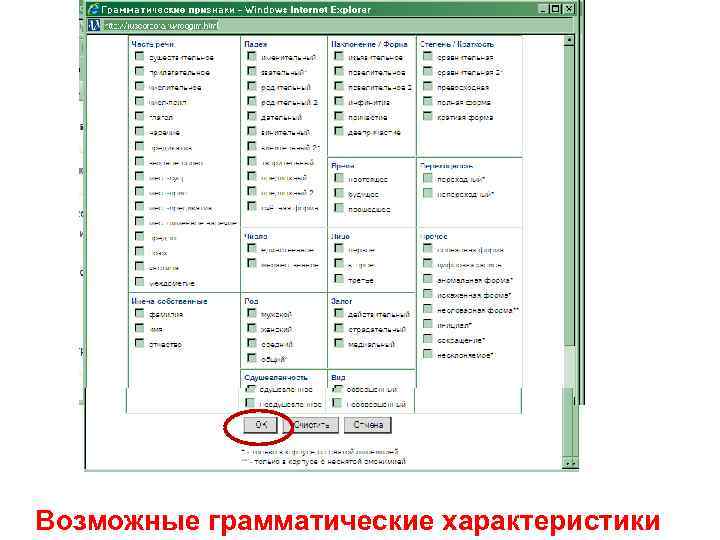Check the сравнительная degree checkbox
The width and height of the screenshot is (720, 540).
428,56
